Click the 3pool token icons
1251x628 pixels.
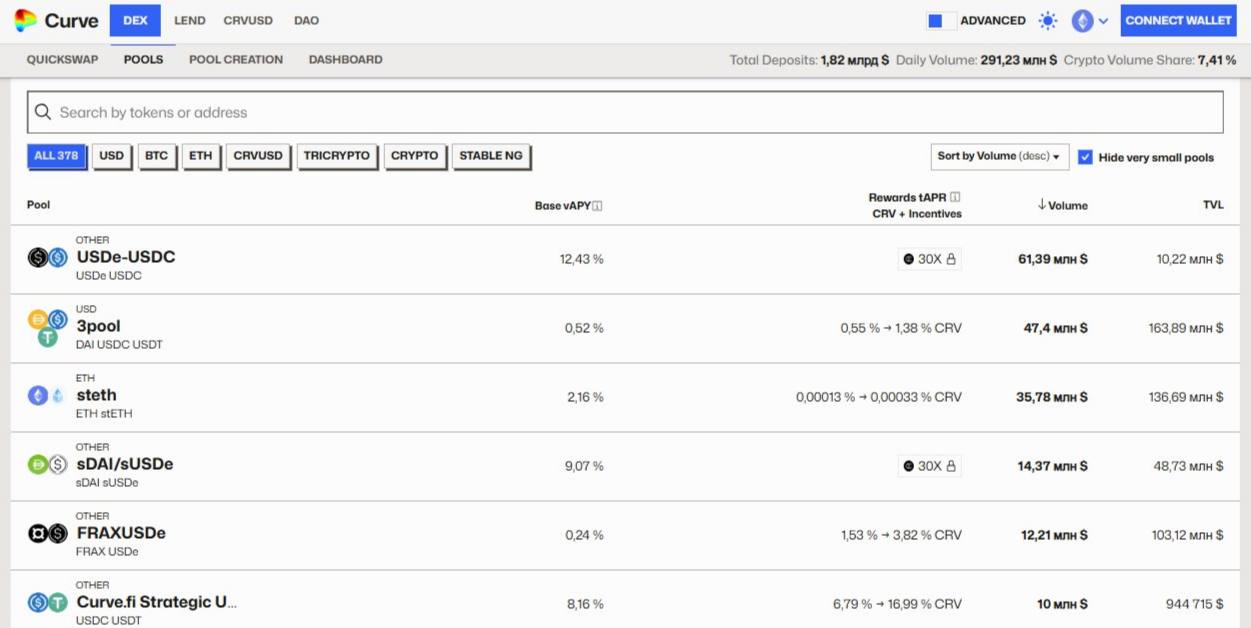tap(47, 327)
